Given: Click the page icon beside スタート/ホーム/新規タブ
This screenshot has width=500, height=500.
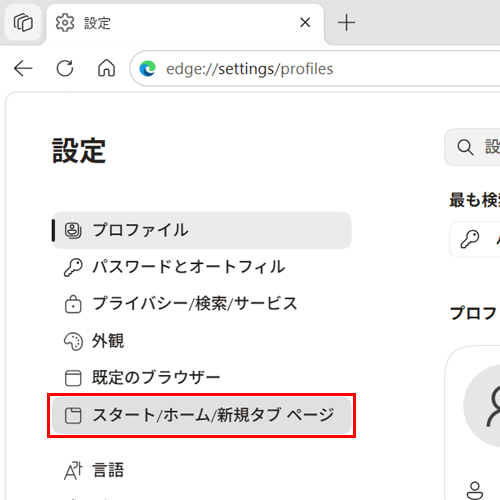Looking at the screenshot, I should coord(73,416).
